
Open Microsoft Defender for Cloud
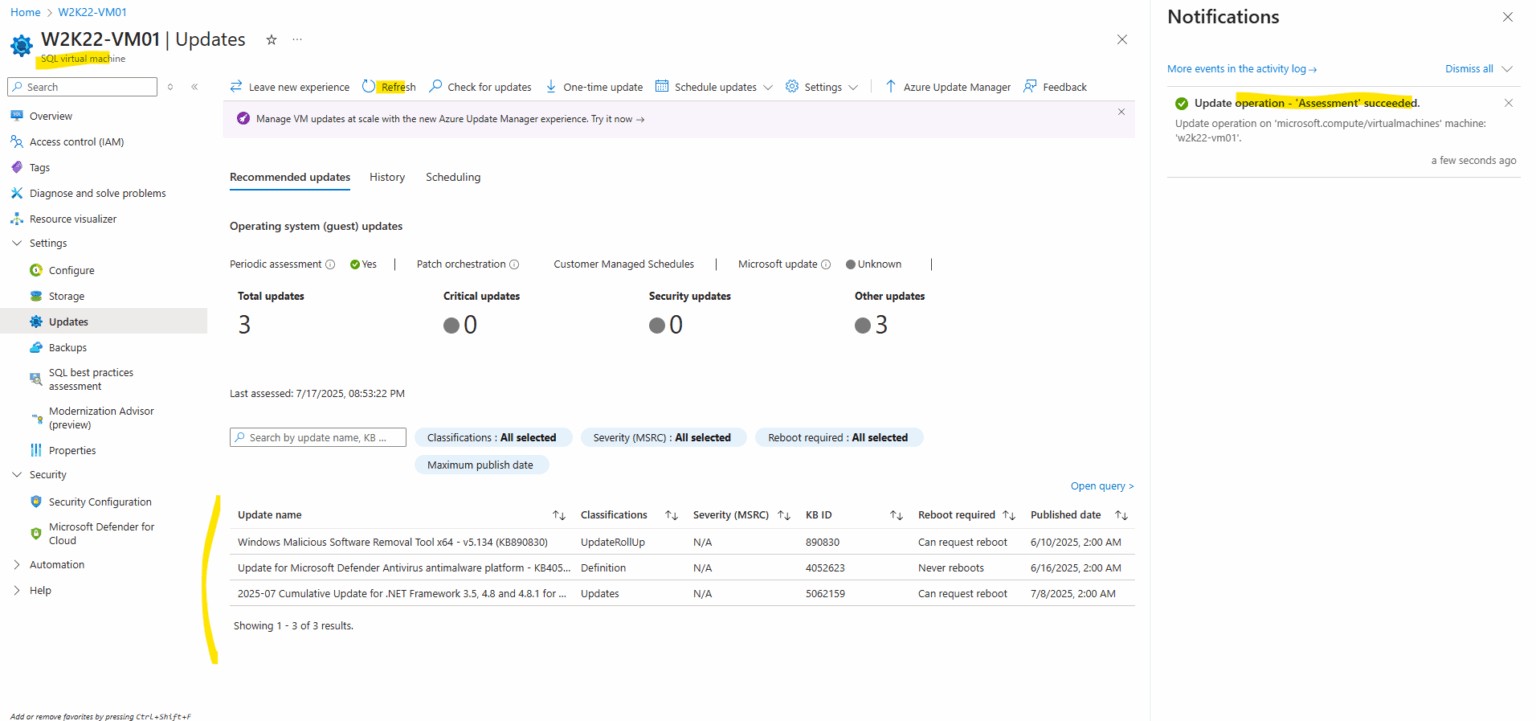click(x=101, y=533)
